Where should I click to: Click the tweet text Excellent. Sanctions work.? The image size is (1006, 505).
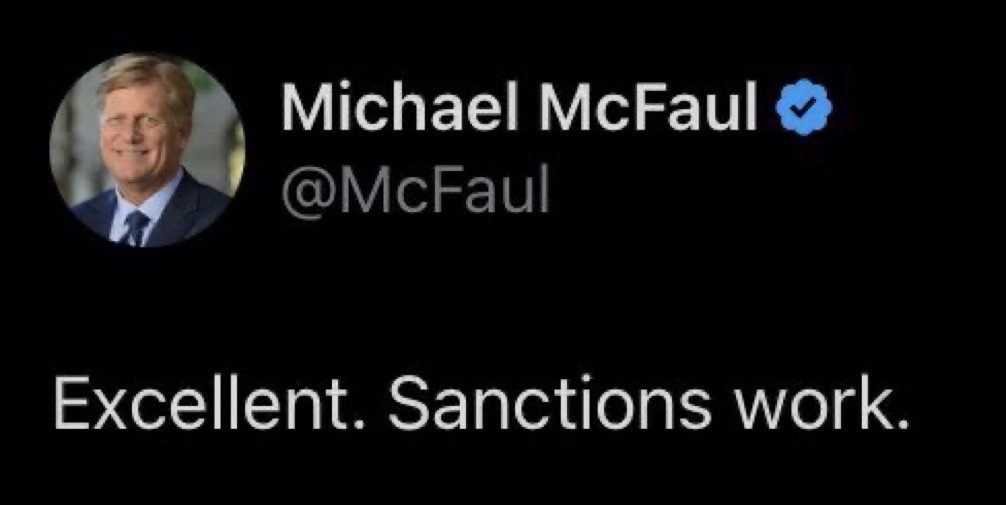click(482, 407)
